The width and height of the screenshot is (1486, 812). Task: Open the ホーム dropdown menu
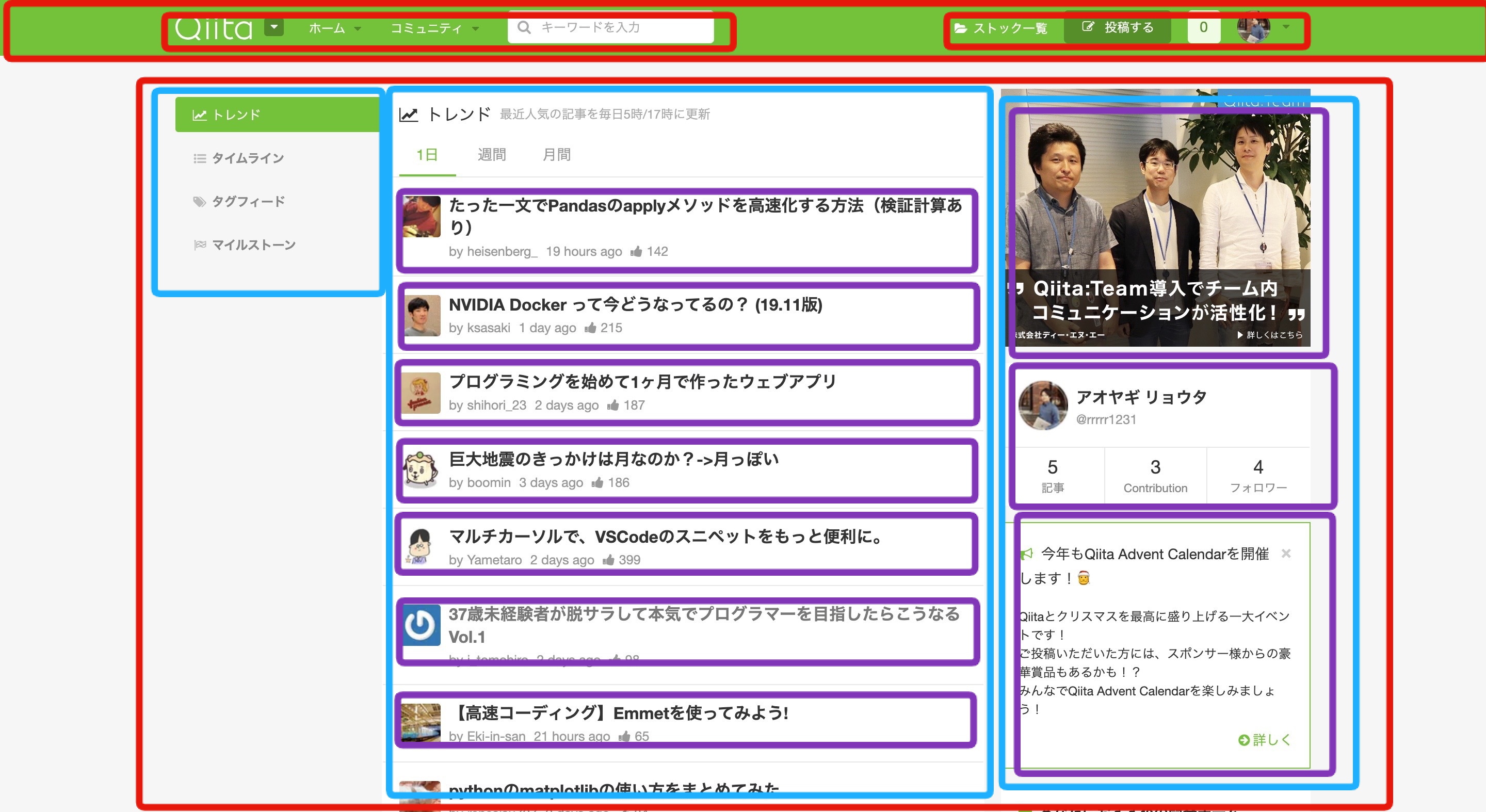358,28
